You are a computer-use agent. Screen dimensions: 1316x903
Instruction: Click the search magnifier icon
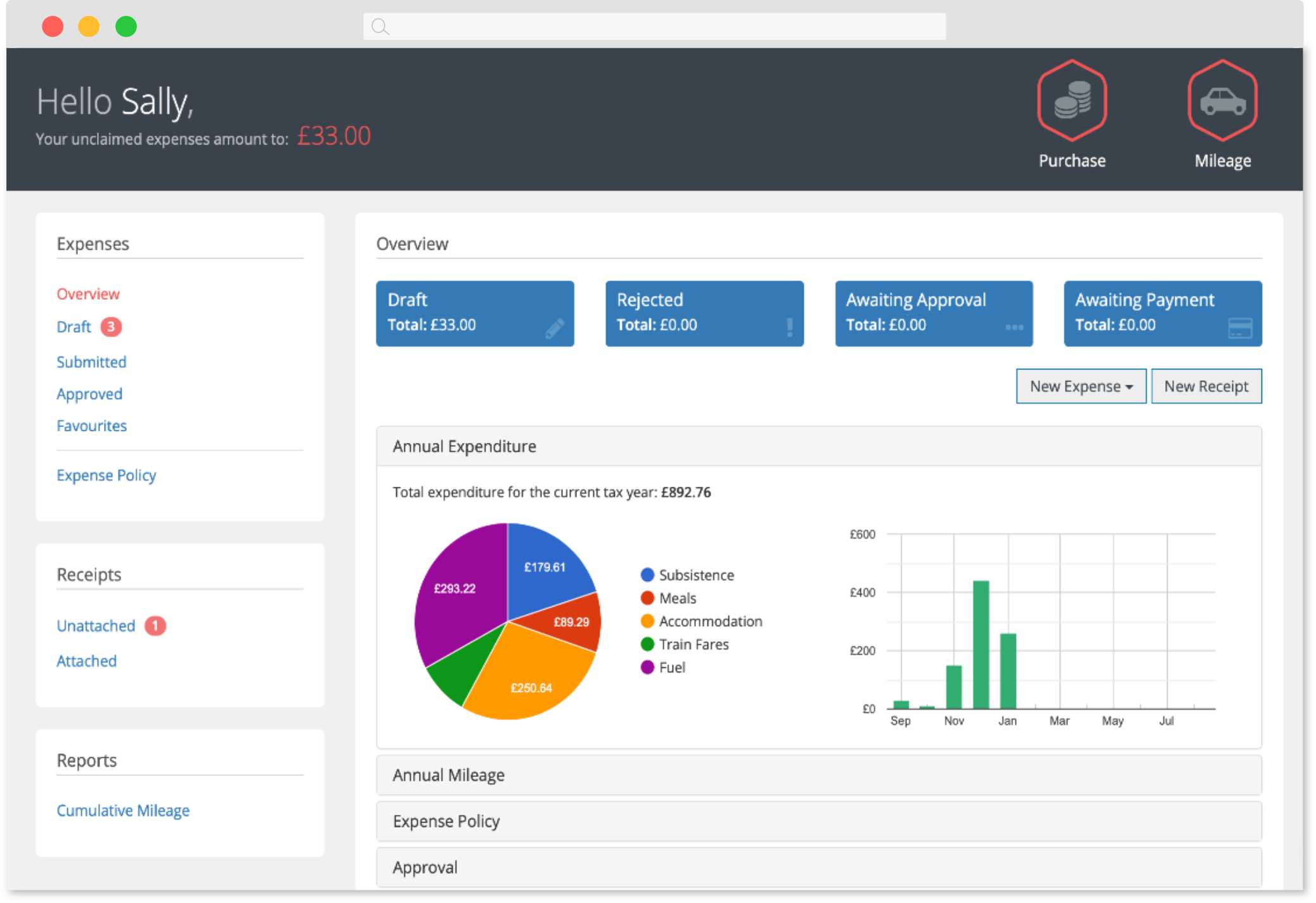(380, 27)
